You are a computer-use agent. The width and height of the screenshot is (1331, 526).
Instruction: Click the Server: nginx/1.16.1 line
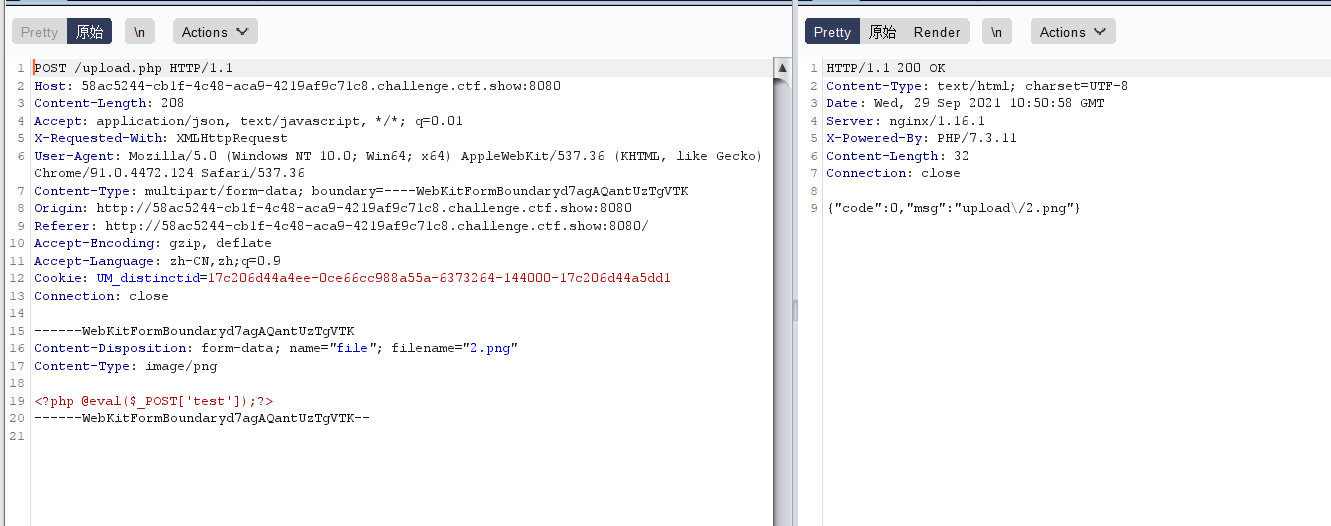point(905,121)
